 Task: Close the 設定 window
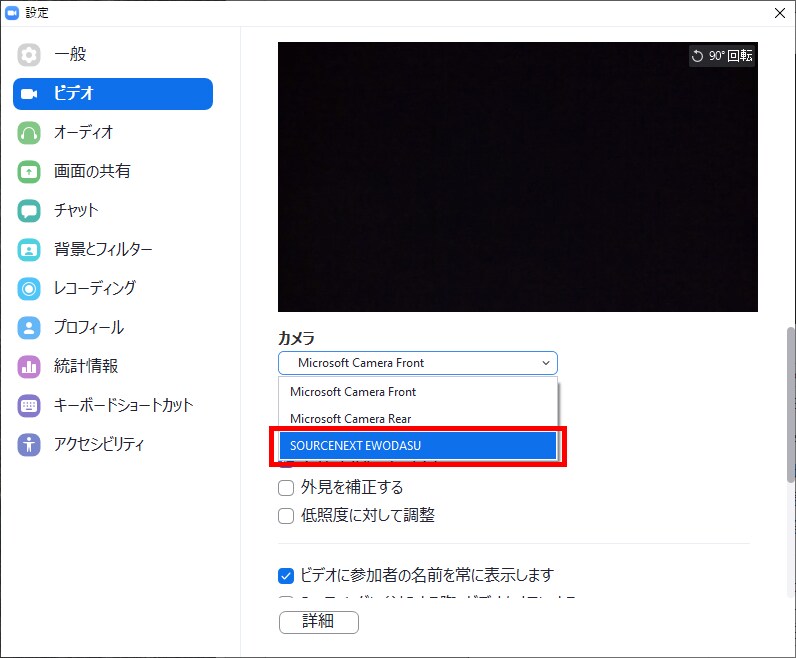[780, 13]
